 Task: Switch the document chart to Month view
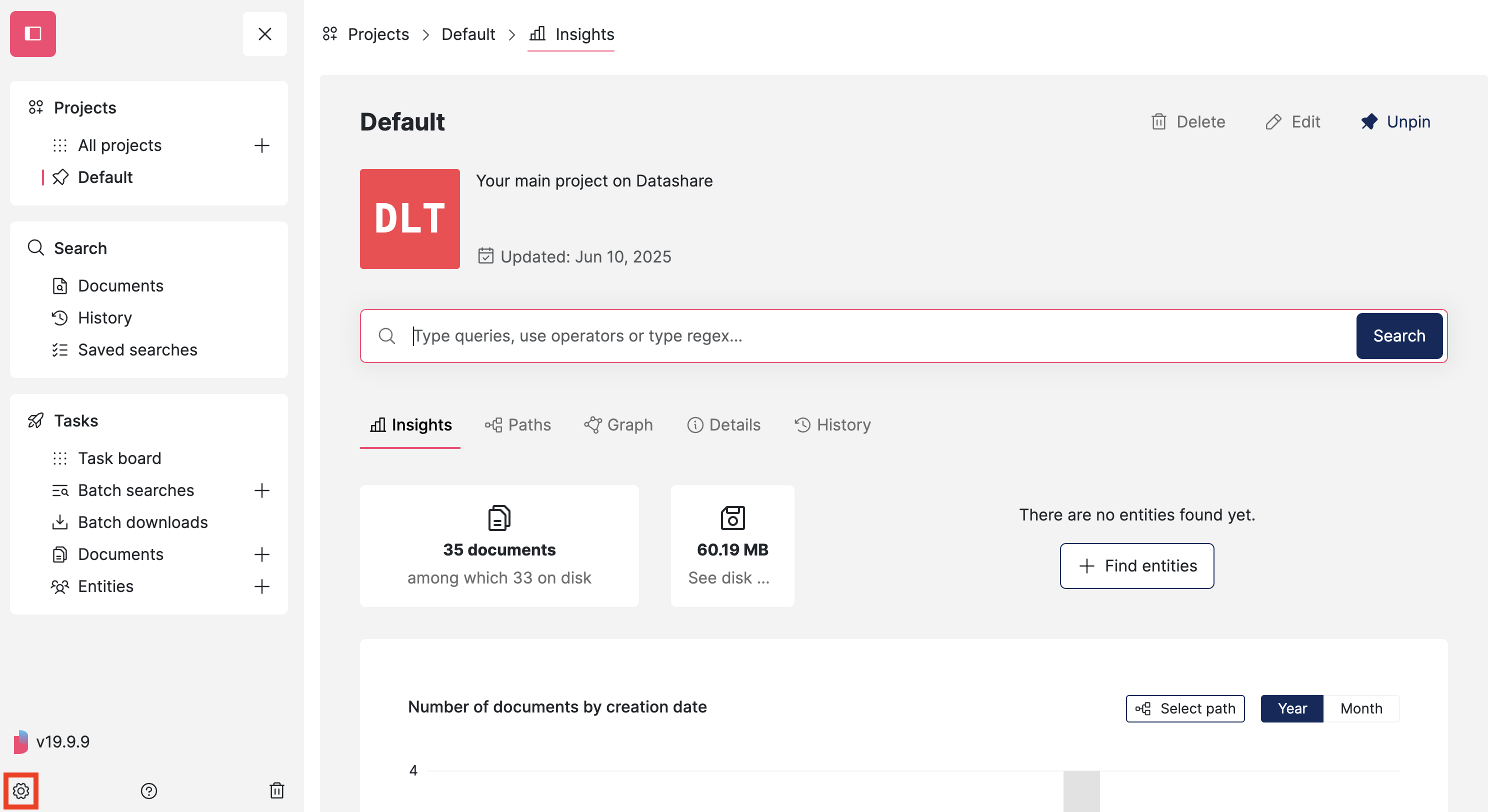(x=1361, y=708)
